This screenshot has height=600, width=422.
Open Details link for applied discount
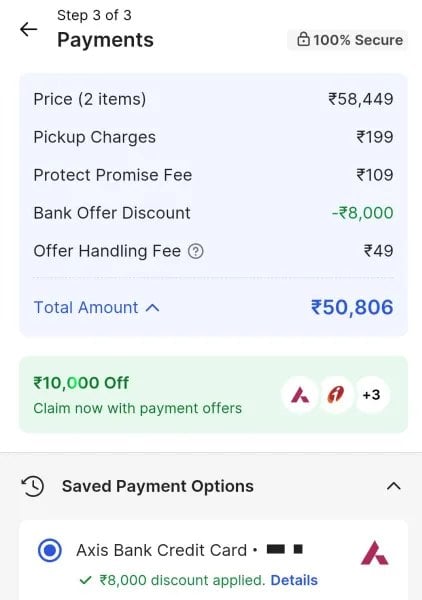(x=294, y=580)
